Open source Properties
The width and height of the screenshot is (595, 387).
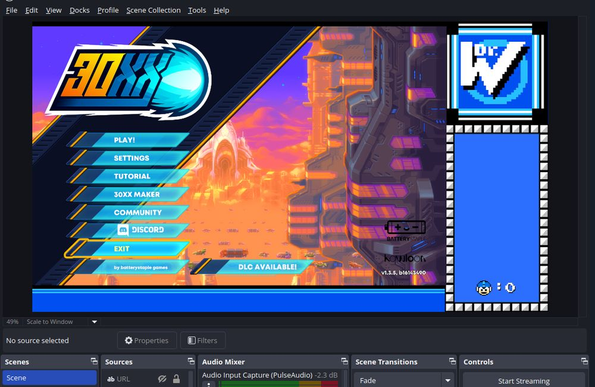click(146, 340)
